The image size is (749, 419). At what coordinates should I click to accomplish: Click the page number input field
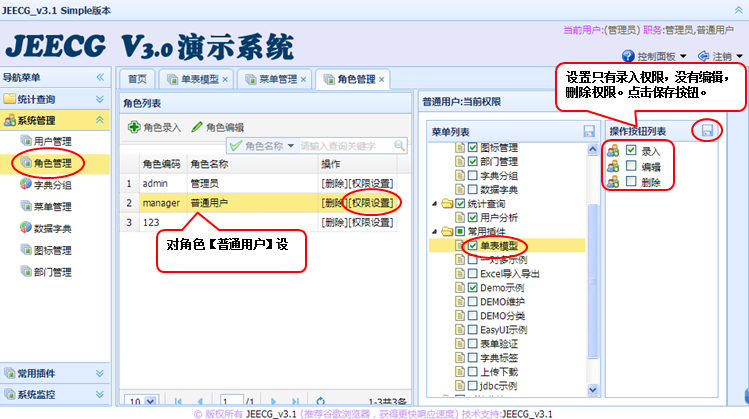[232, 401]
